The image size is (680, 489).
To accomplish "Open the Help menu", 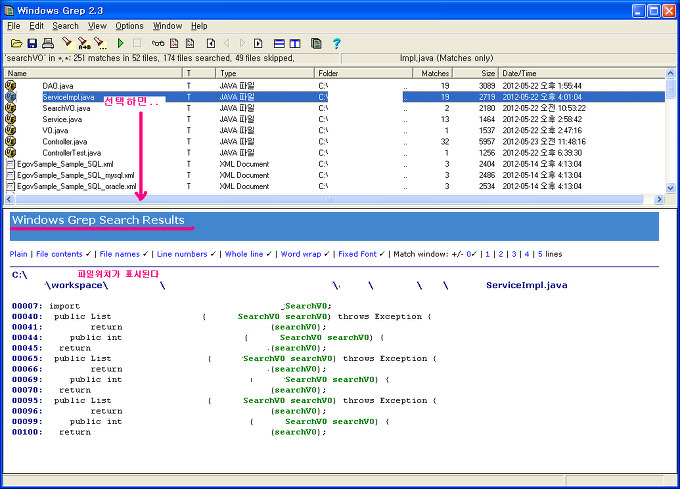I will [199, 26].
